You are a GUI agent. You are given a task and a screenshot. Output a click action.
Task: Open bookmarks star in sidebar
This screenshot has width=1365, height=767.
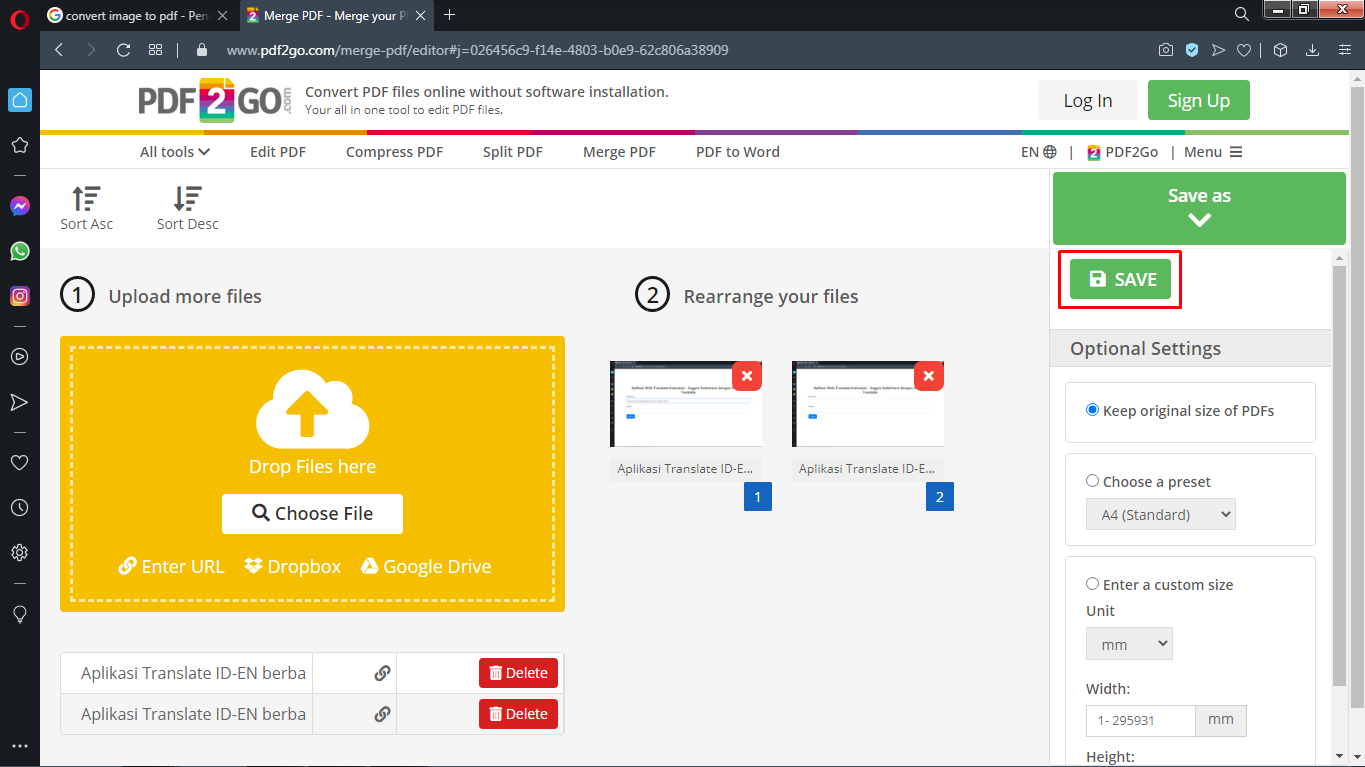pyautogui.click(x=19, y=145)
